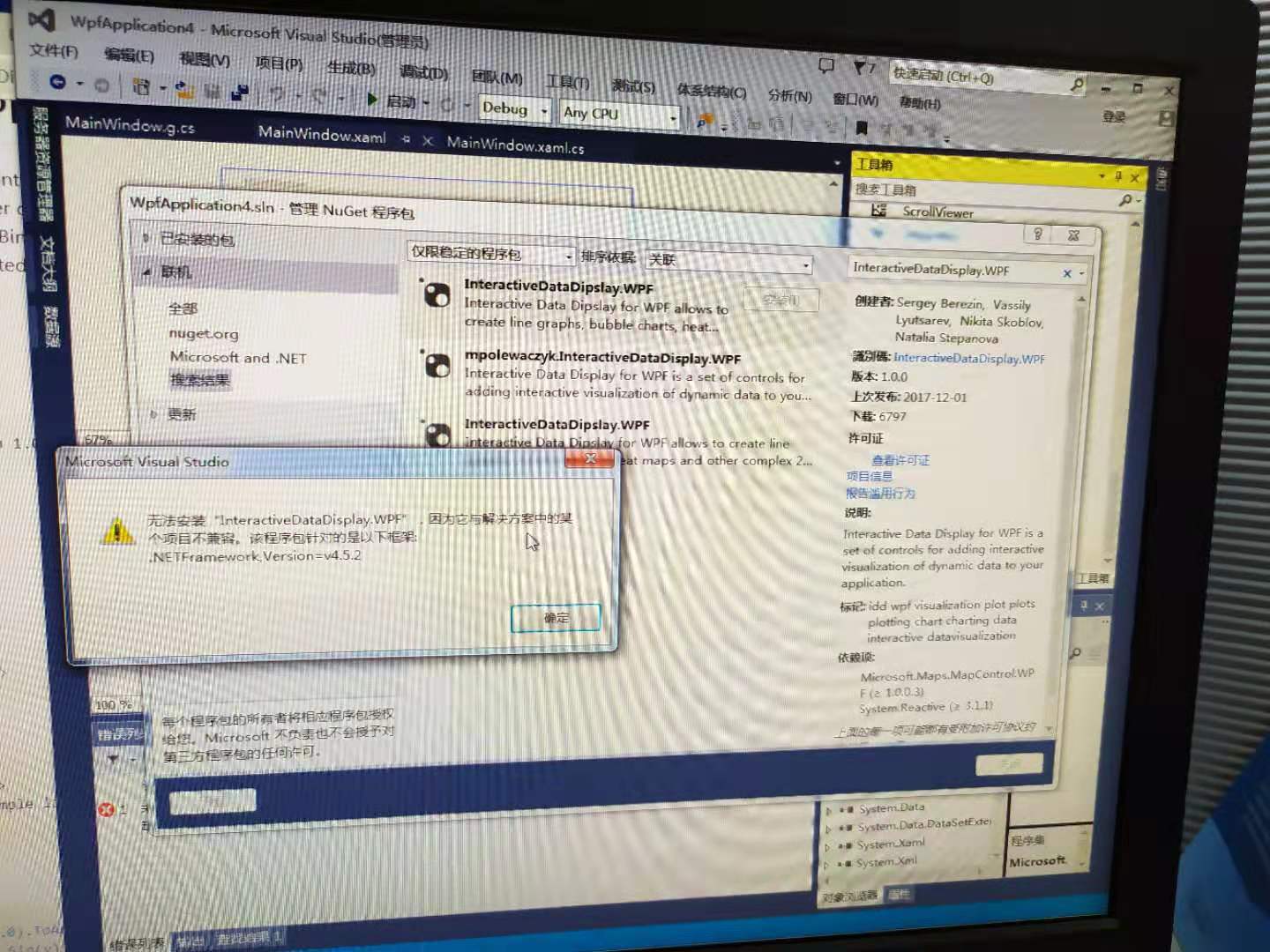Open the 测试(S) menu
1270x952 pixels.
point(633,86)
